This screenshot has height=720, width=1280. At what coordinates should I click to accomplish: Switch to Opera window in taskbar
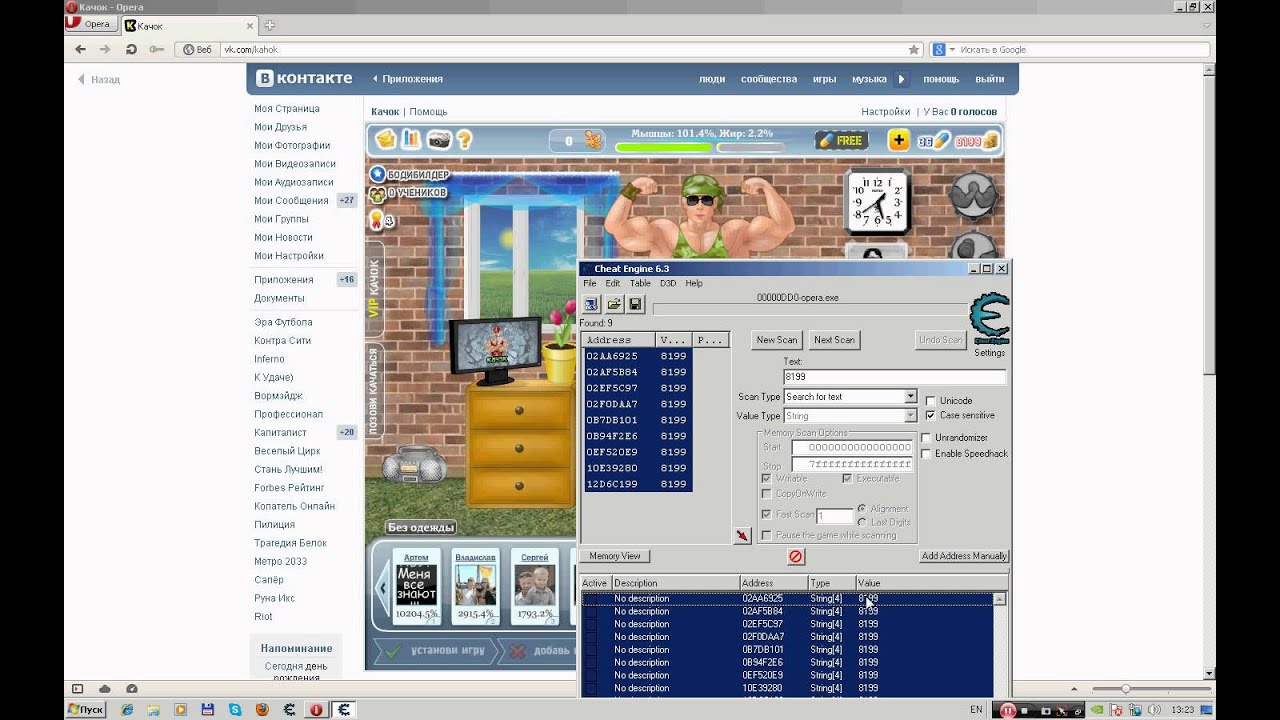tap(316, 710)
